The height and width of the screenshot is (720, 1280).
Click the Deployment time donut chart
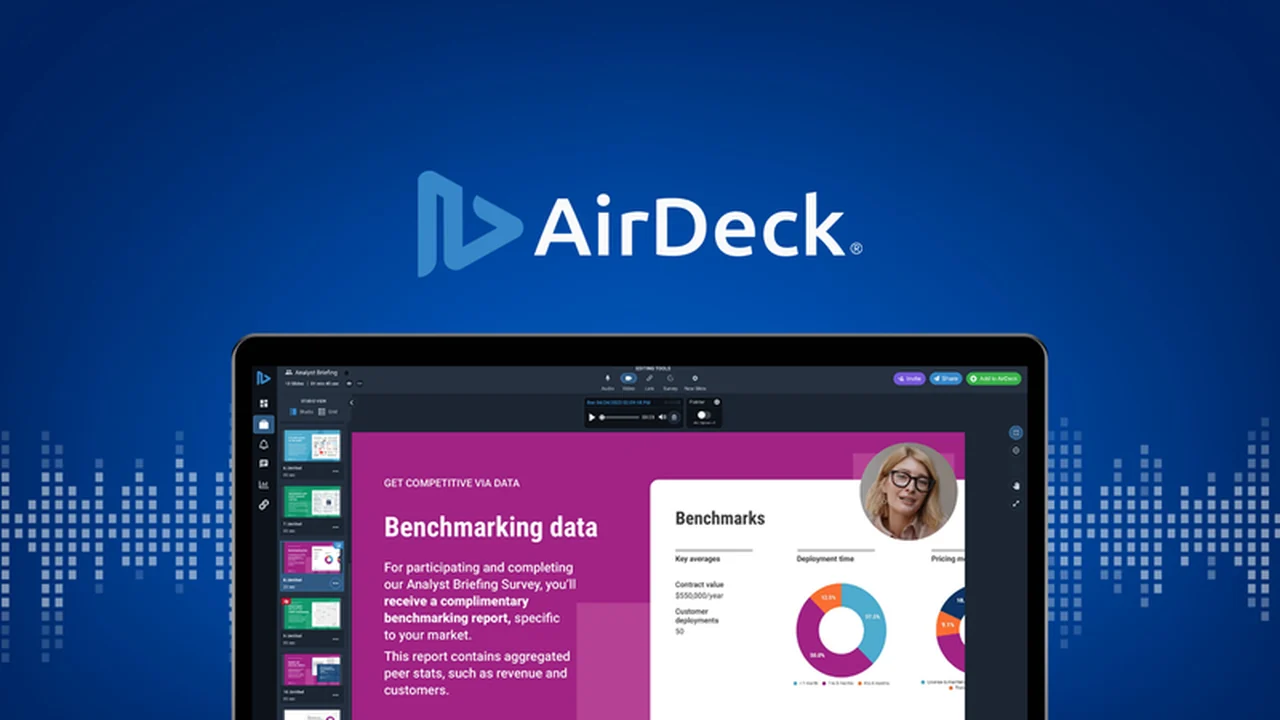click(x=841, y=629)
